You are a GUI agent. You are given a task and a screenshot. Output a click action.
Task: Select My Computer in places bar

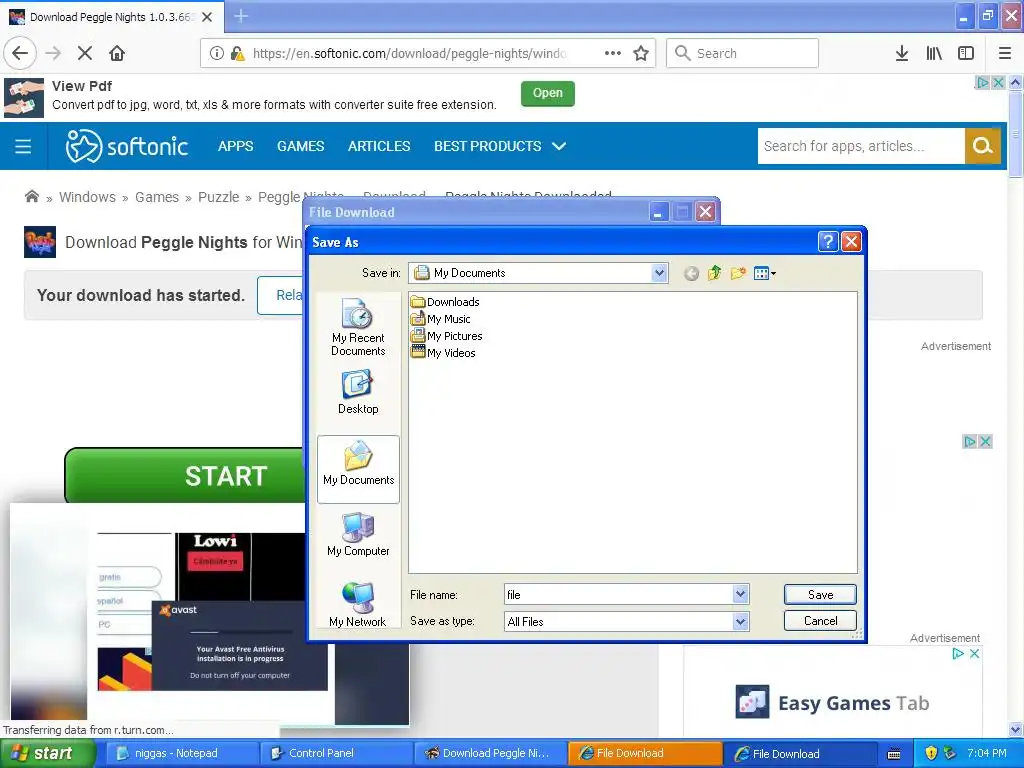click(x=358, y=534)
